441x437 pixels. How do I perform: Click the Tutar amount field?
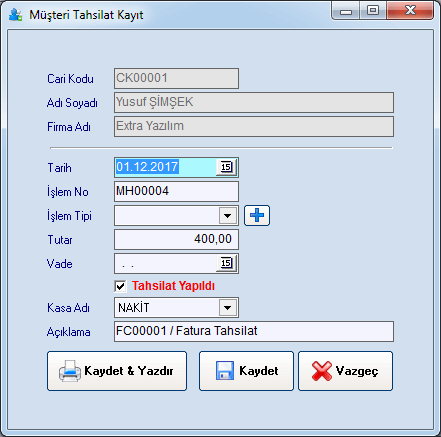pos(176,239)
